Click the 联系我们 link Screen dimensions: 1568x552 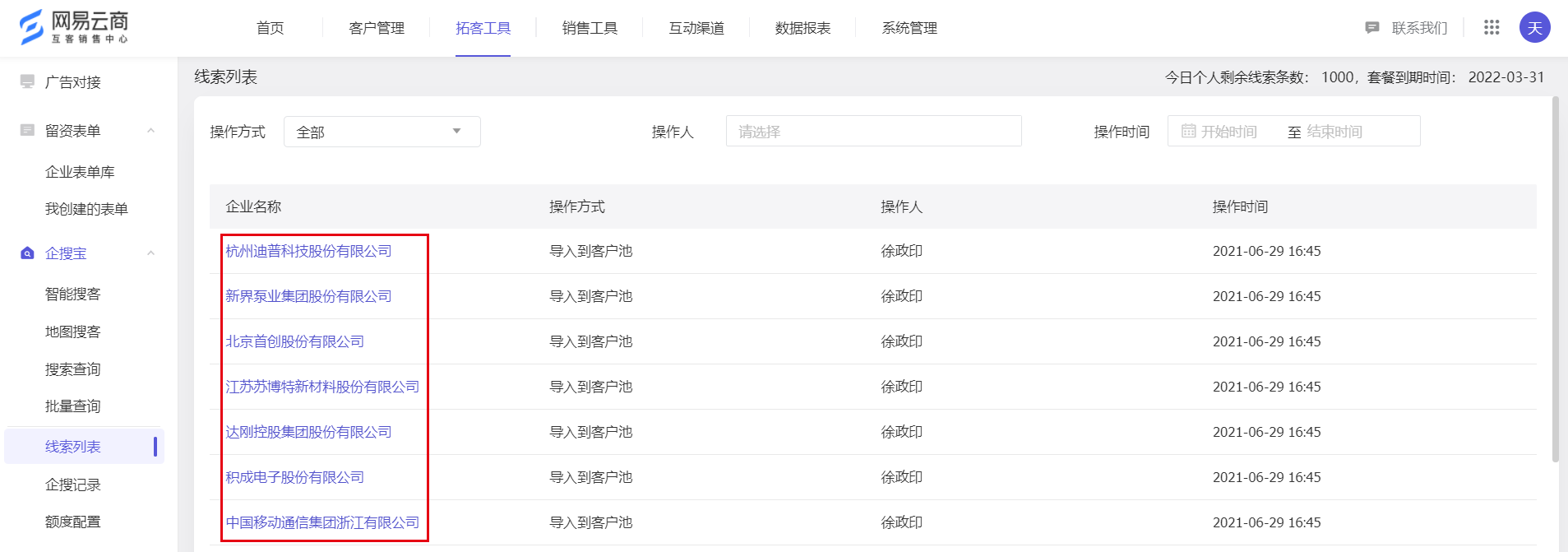(x=1419, y=28)
